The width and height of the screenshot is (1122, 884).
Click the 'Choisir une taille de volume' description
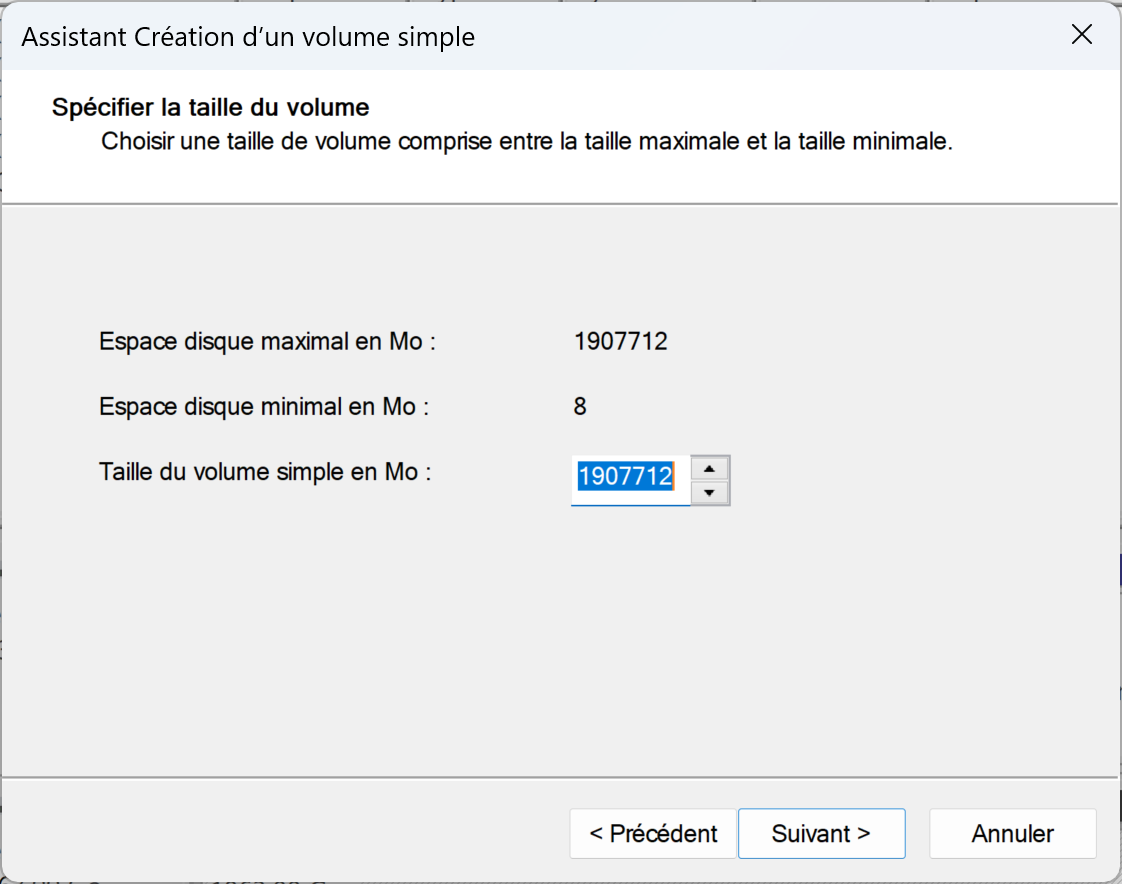pyautogui.click(x=527, y=141)
